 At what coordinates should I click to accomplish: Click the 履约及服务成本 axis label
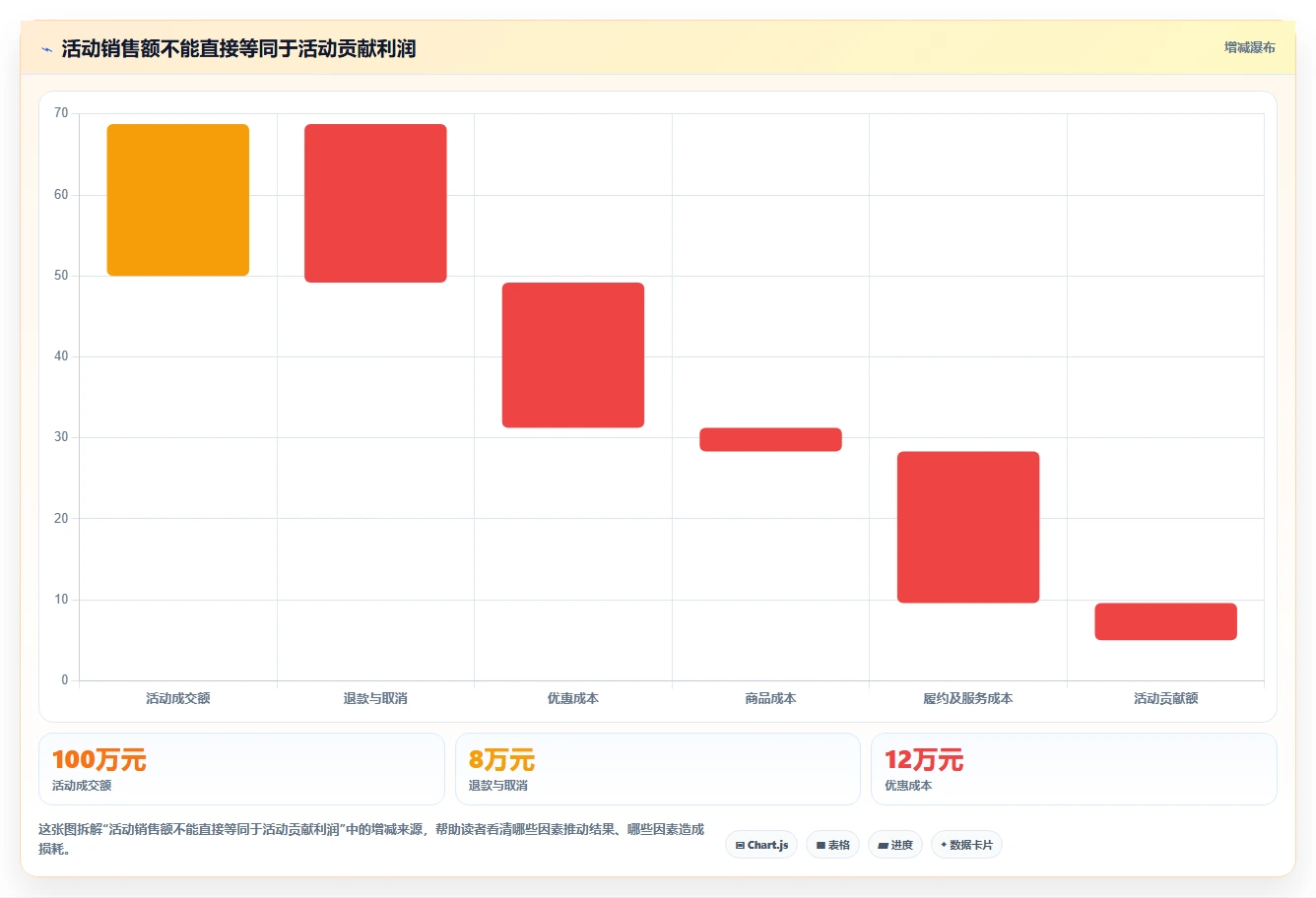[968, 698]
